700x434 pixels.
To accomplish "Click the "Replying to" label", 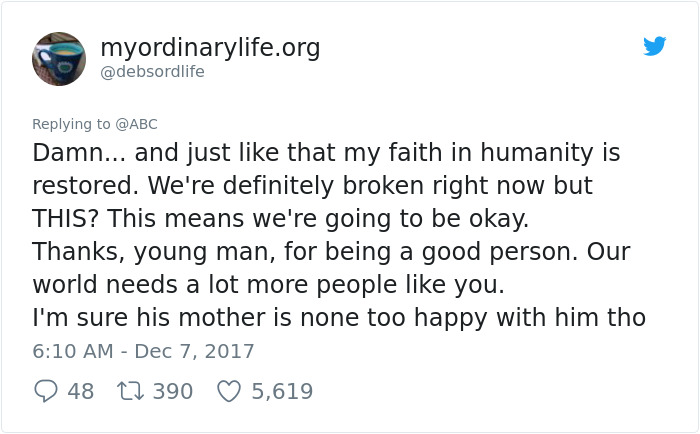I will point(72,124).
